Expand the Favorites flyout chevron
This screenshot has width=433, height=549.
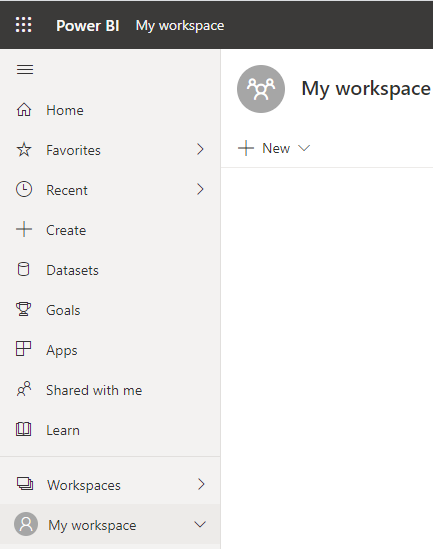coord(200,150)
